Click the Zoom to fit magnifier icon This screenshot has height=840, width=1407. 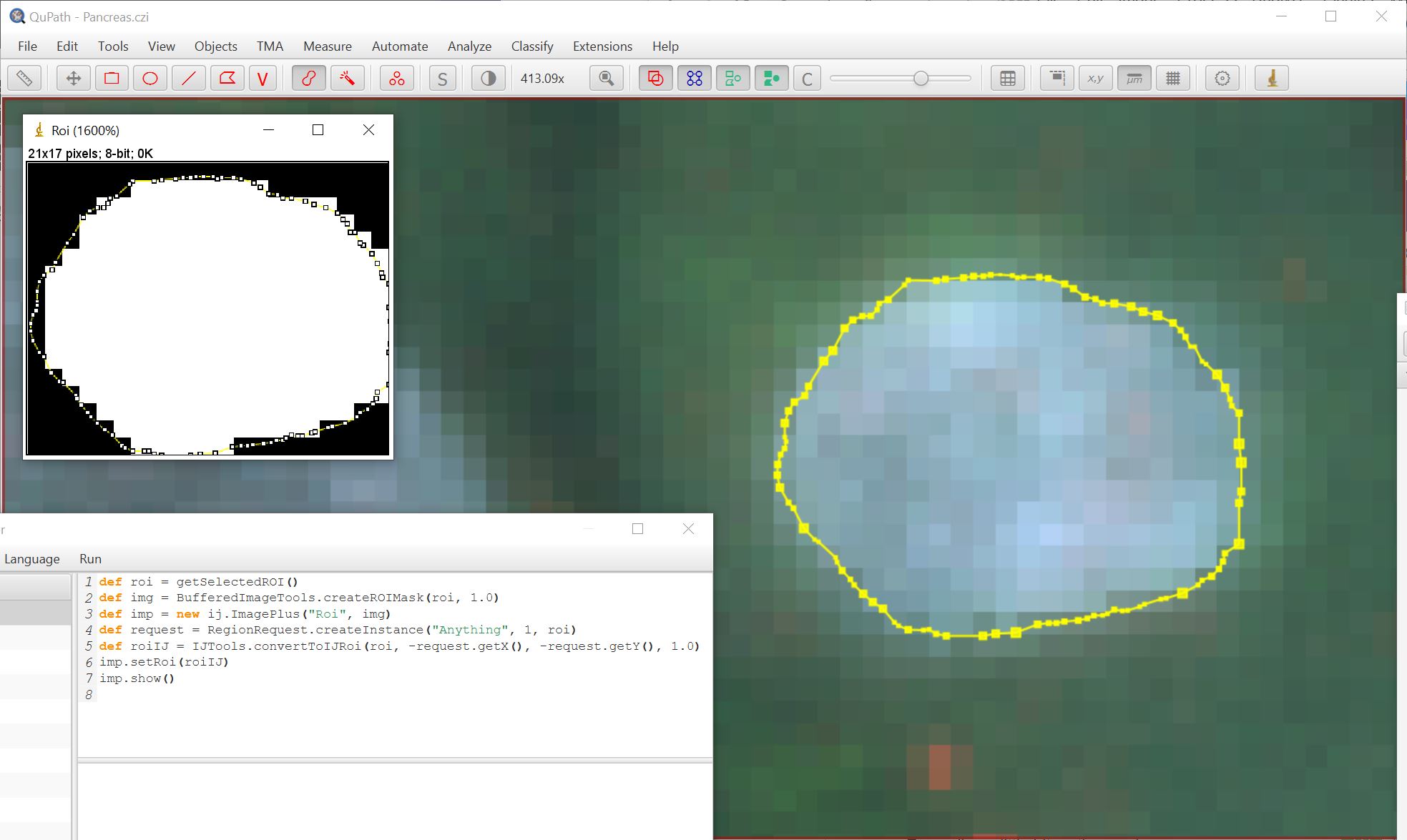[607, 78]
